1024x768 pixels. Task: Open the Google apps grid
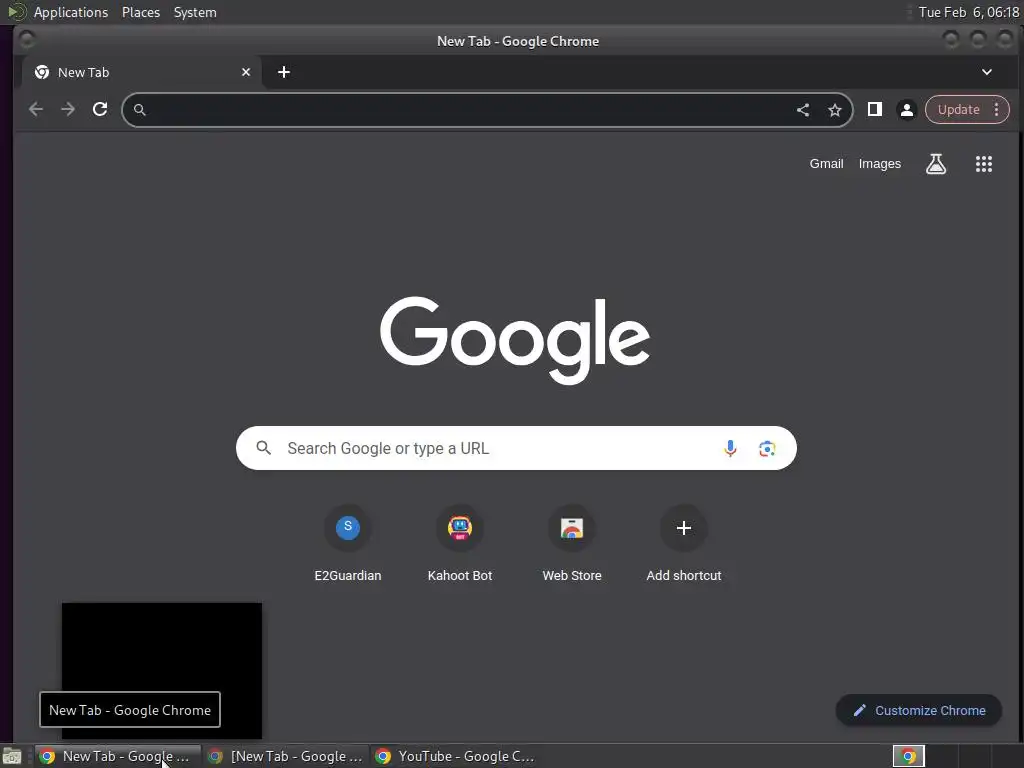click(x=984, y=164)
